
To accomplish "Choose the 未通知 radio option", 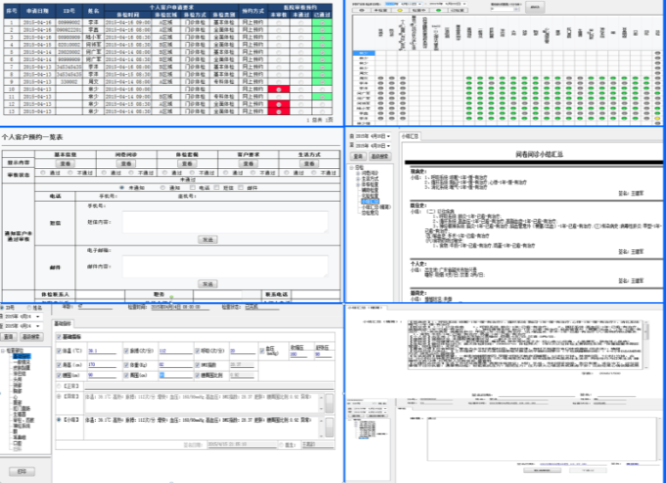I will pos(122,187).
